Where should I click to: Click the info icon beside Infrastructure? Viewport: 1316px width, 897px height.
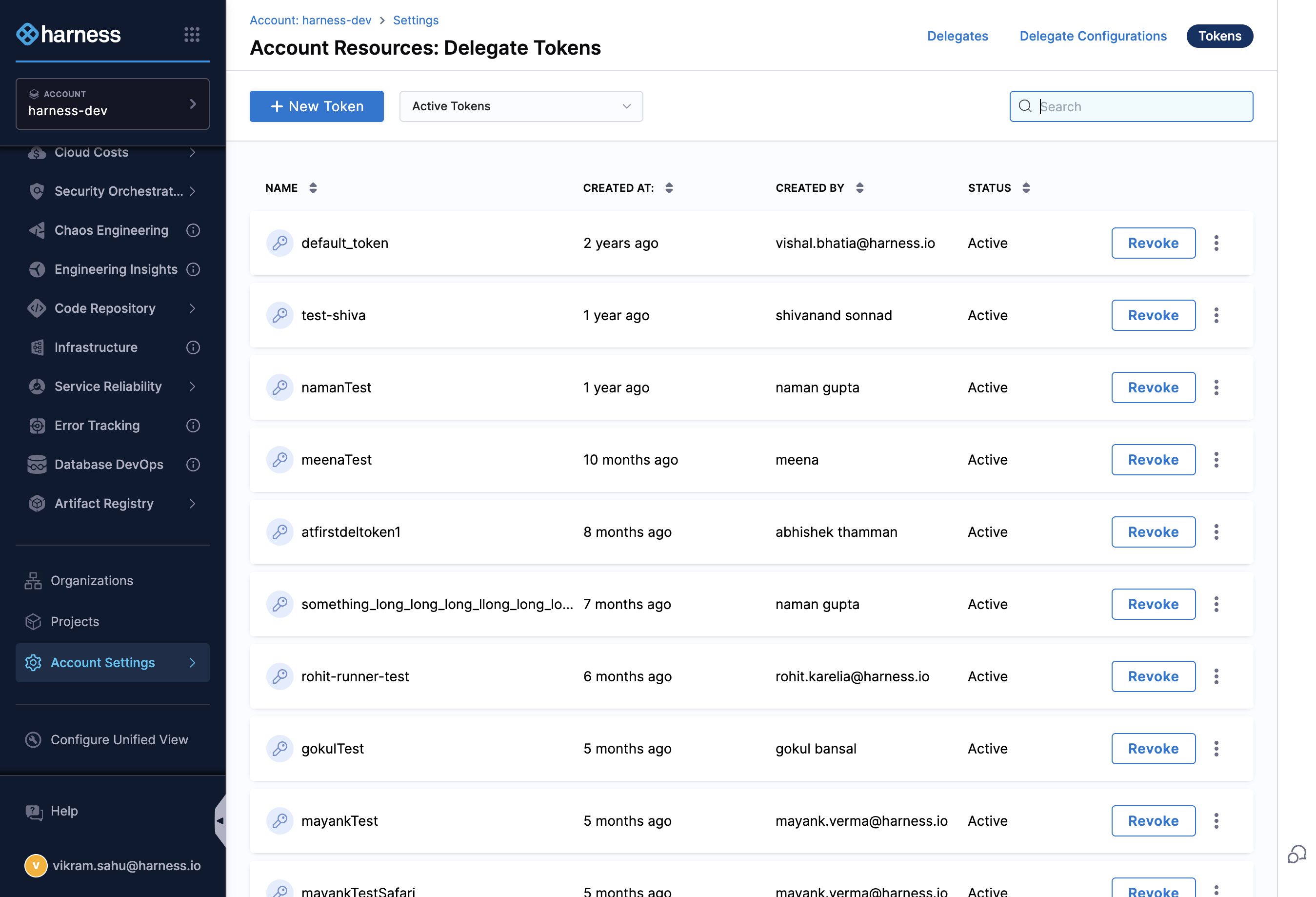click(x=193, y=347)
